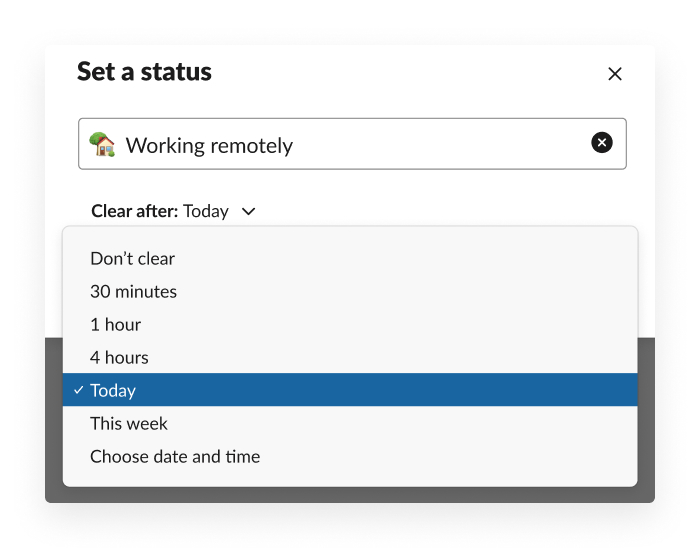
Task: Click the "Working remotely" status text
Action: point(209,145)
